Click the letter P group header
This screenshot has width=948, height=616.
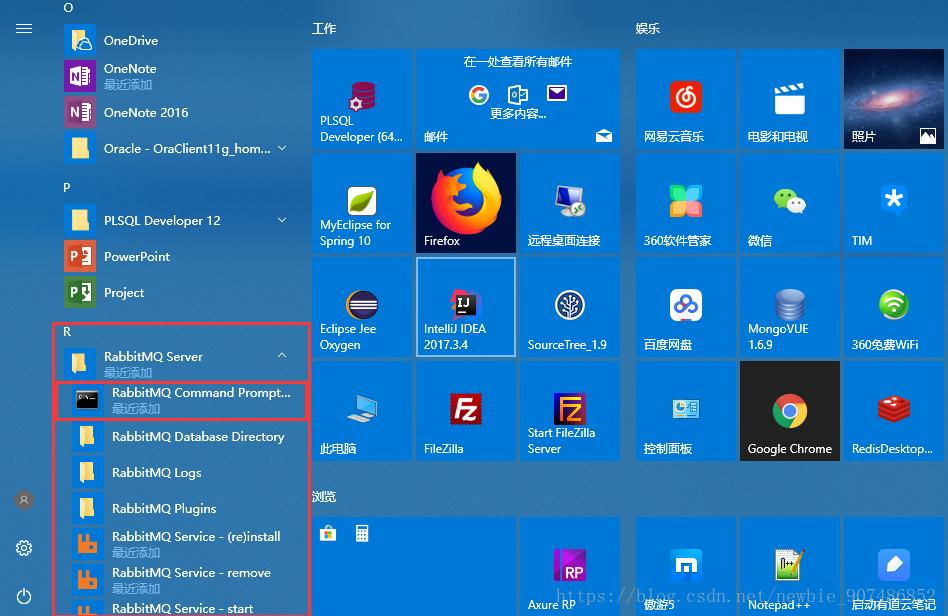[67, 187]
